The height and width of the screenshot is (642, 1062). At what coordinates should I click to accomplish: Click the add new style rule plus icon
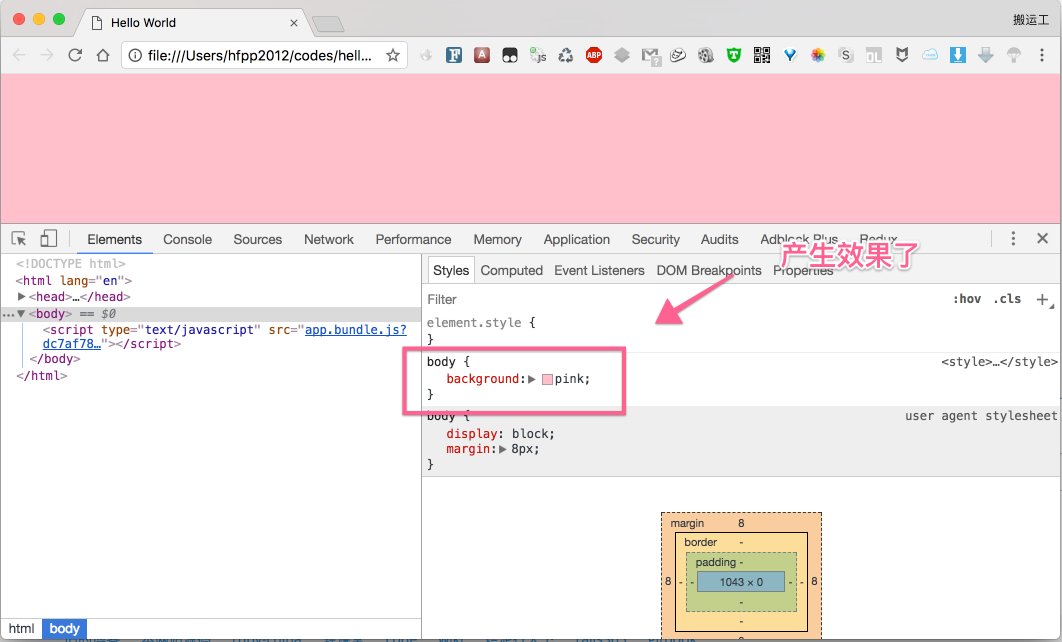(x=1042, y=299)
